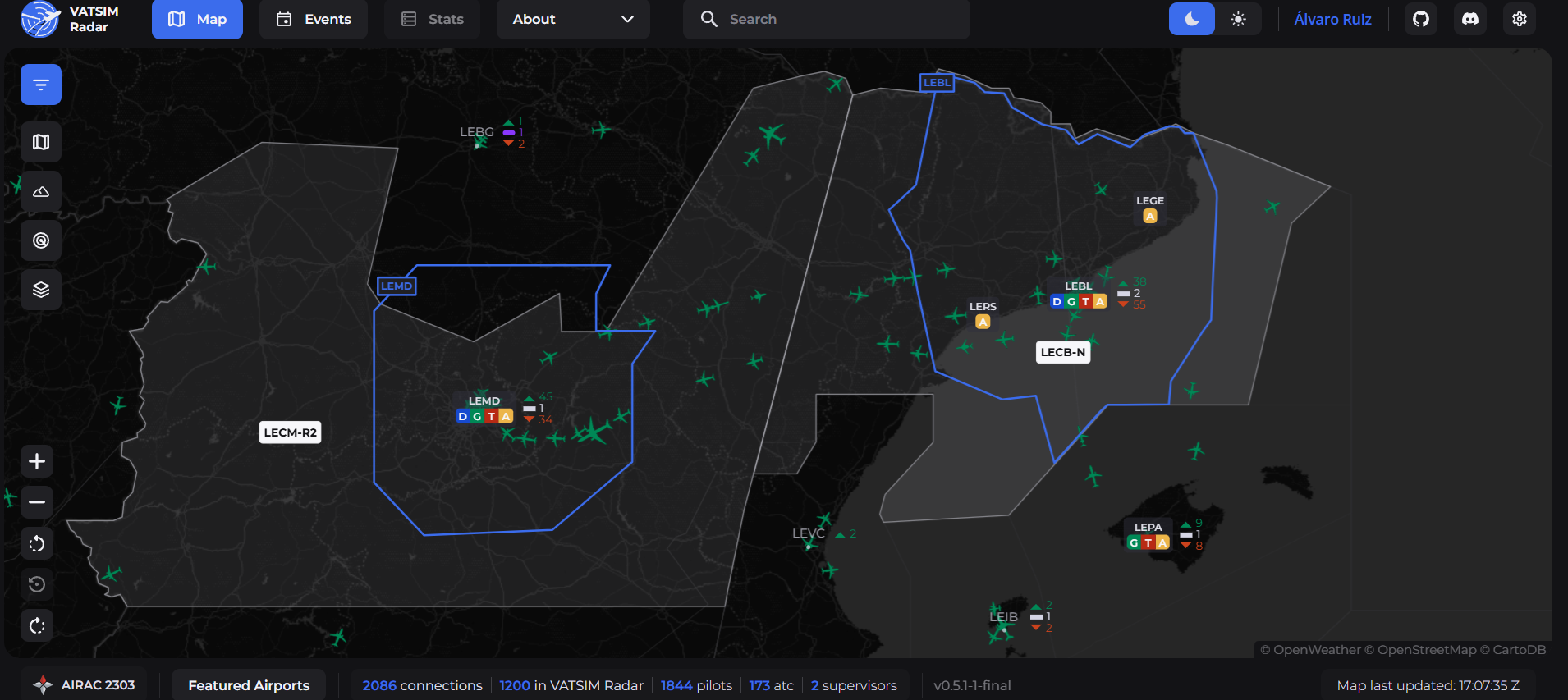Switch to light theme sun toggle
The width and height of the screenshot is (1568, 700).
point(1238,19)
